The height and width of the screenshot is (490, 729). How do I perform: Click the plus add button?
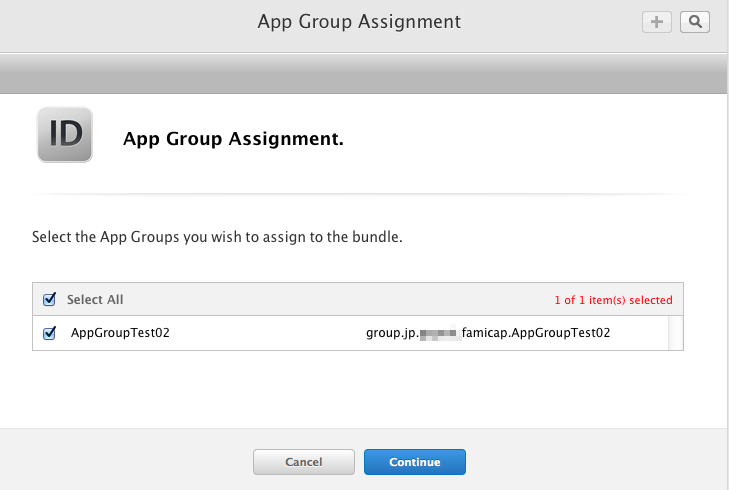656,22
